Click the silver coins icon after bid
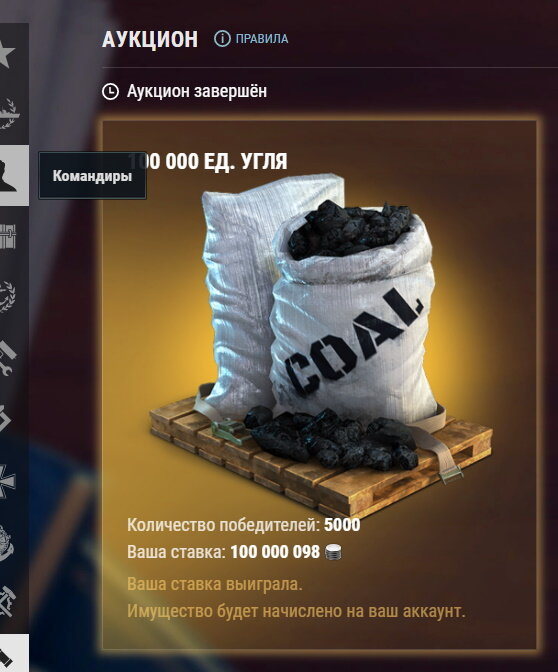Screen dimensions: 558x672 tap(333, 552)
